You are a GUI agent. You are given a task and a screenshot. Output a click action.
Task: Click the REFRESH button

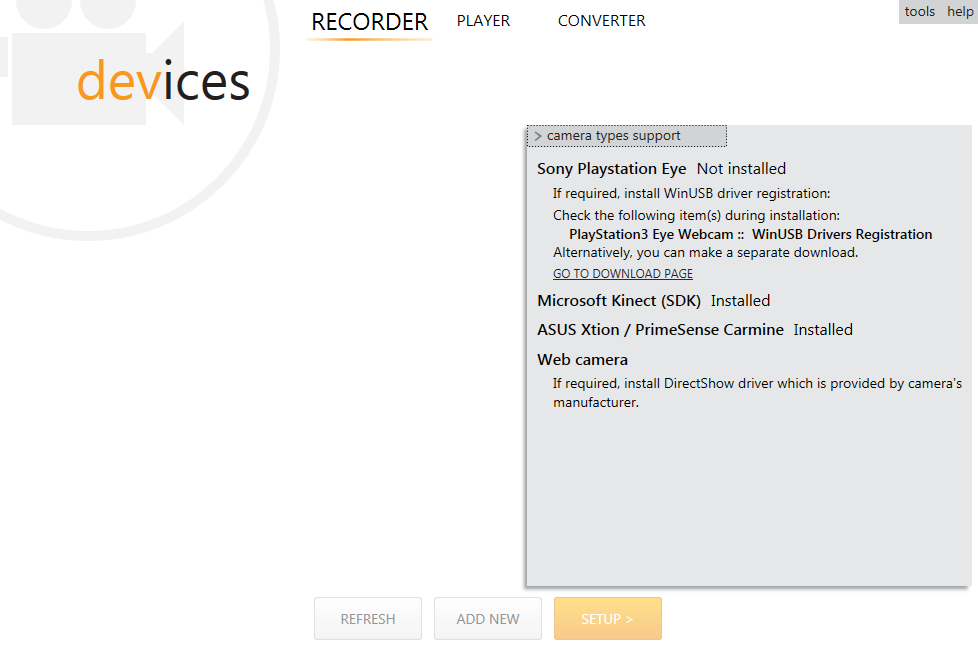368,618
